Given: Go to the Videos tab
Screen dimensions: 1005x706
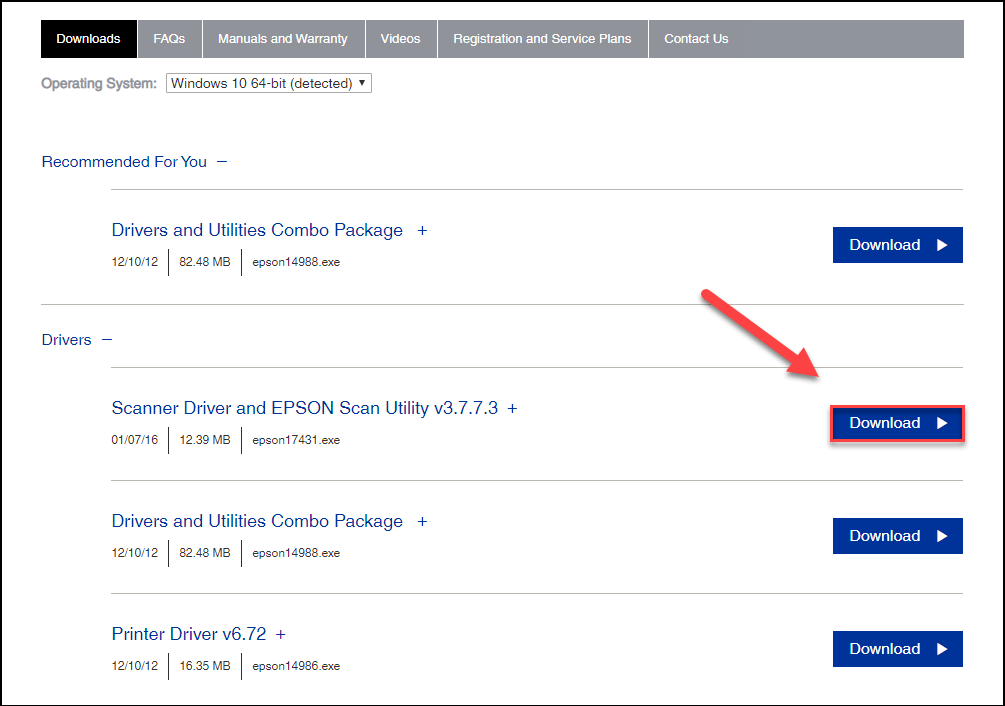Looking at the screenshot, I should [400, 39].
